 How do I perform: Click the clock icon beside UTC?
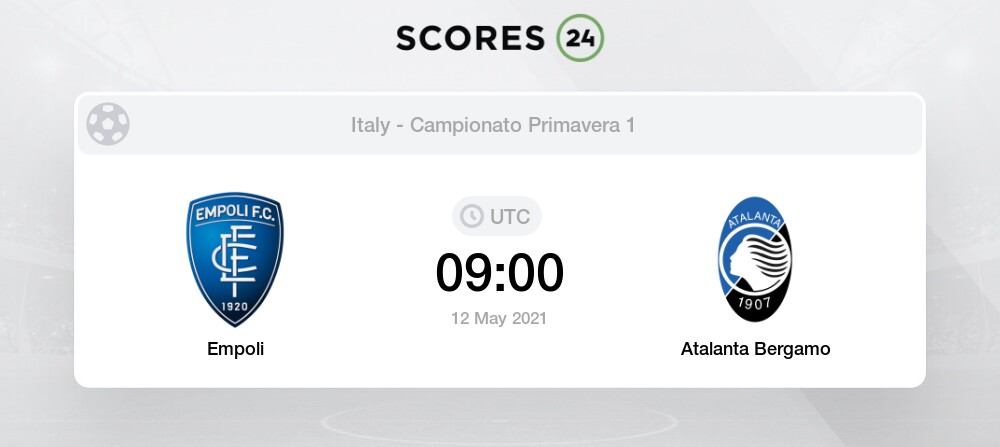click(x=472, y=216)
